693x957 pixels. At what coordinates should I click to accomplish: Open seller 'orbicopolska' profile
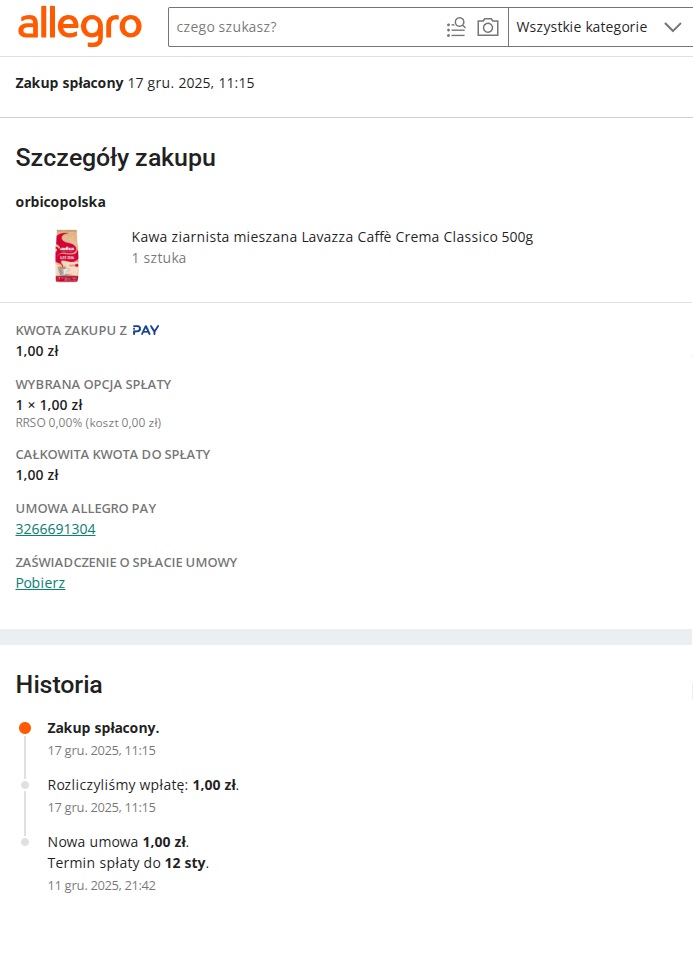point(60,202)
